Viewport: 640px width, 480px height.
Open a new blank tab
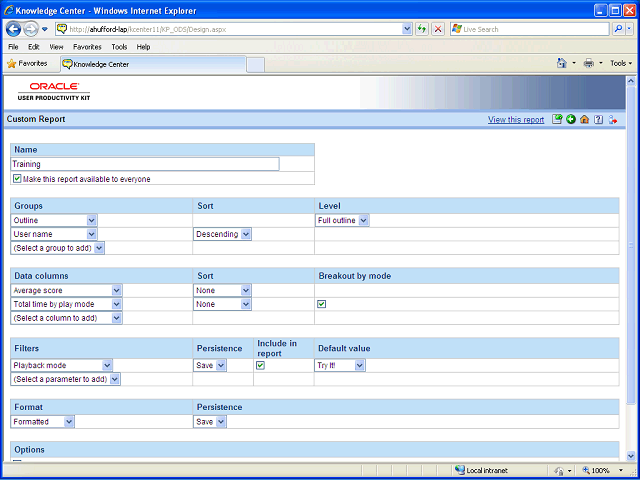pyautogui.click(x=256, y=65)
